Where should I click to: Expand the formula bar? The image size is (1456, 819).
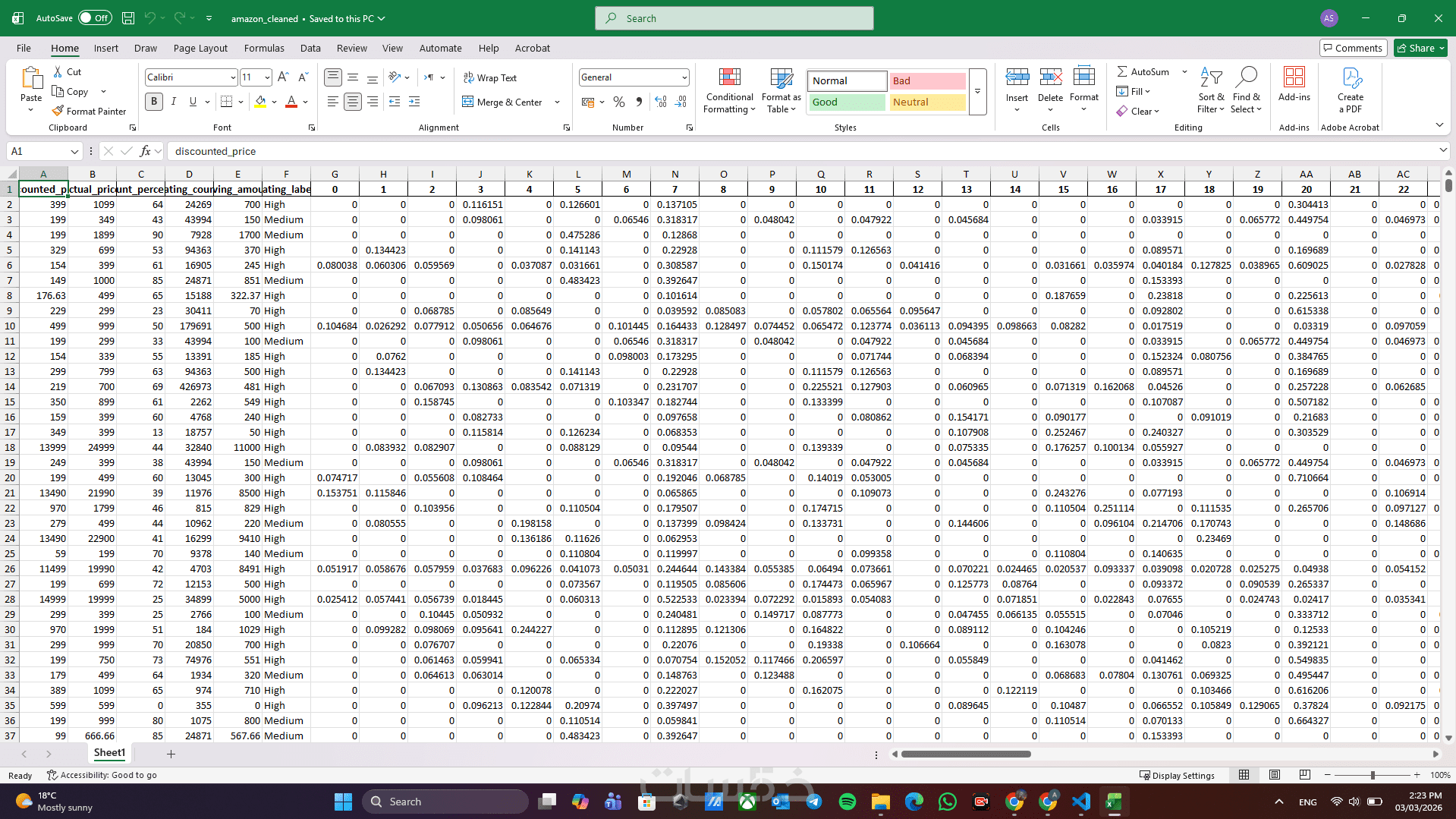pyautogui.click(x=1443, y=150)
